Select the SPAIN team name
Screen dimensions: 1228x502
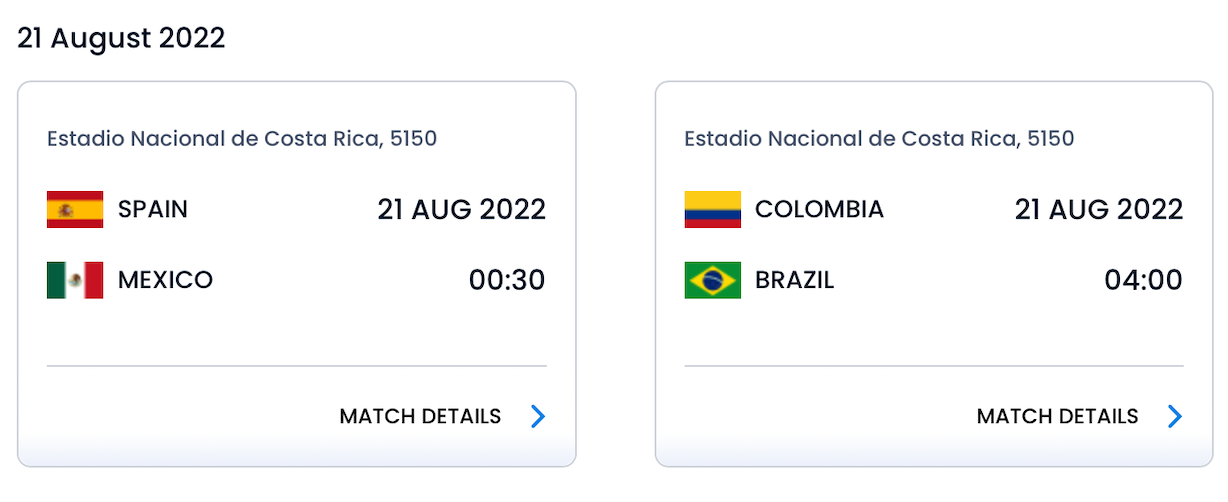pyautogui.click(x=153, y=210)
